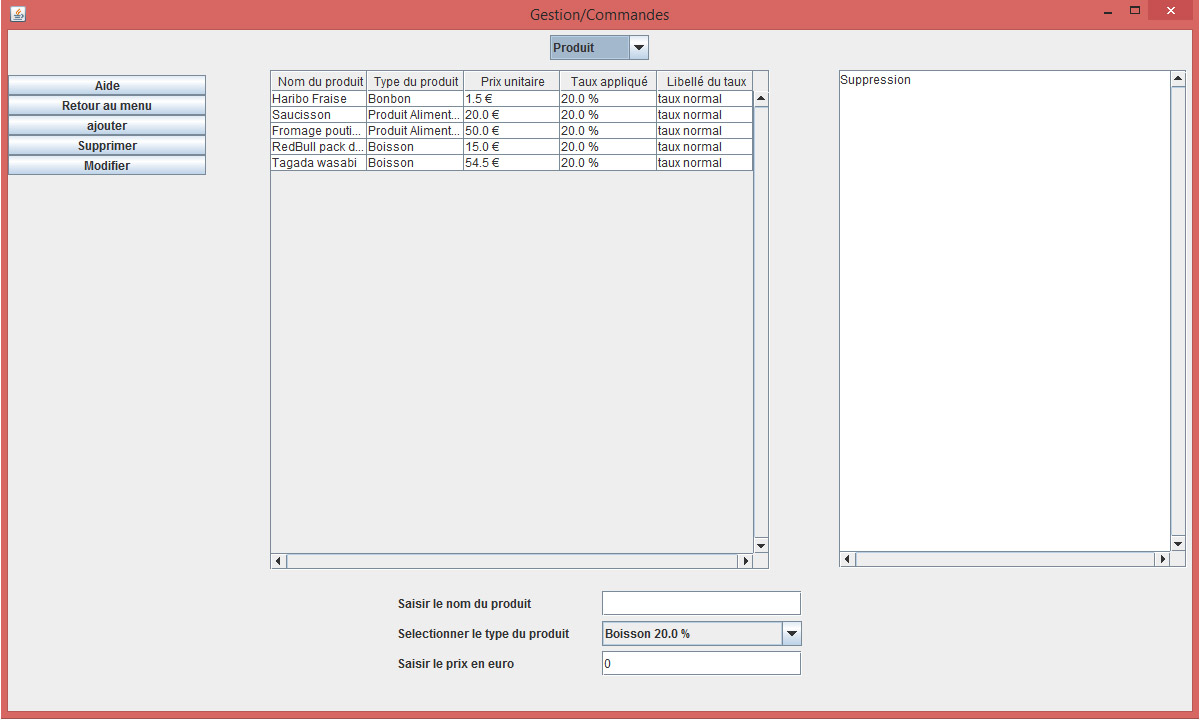
Task: Click table's vertical scrollbar up arrow
Action: (x=761, y=99)
